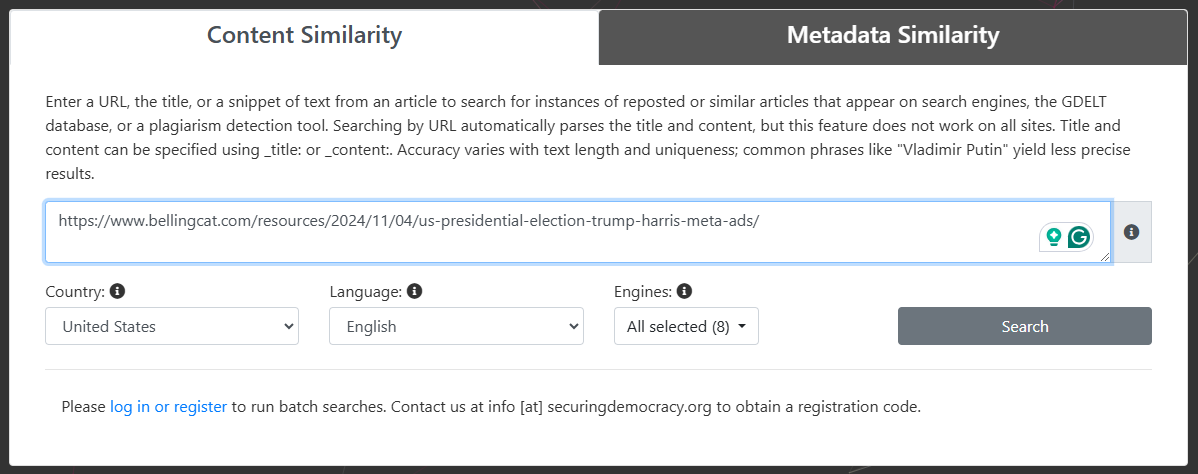Click the info icon next to Country
1198x474 pixels.
click(117, 292)
